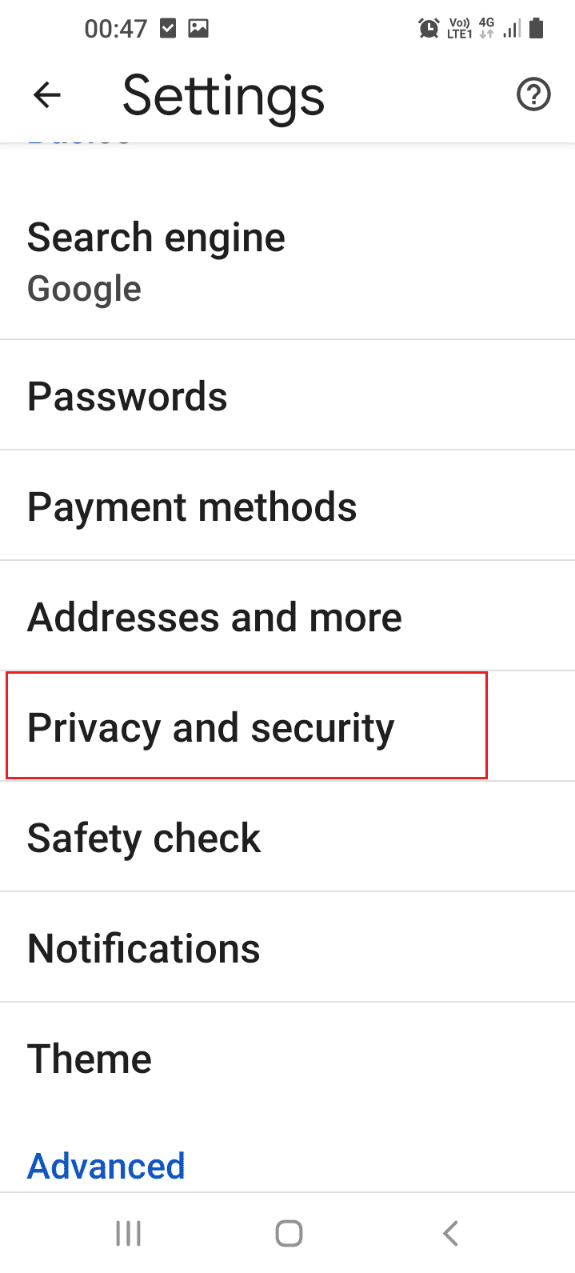Select Payment methods

[x=287, y=506]
